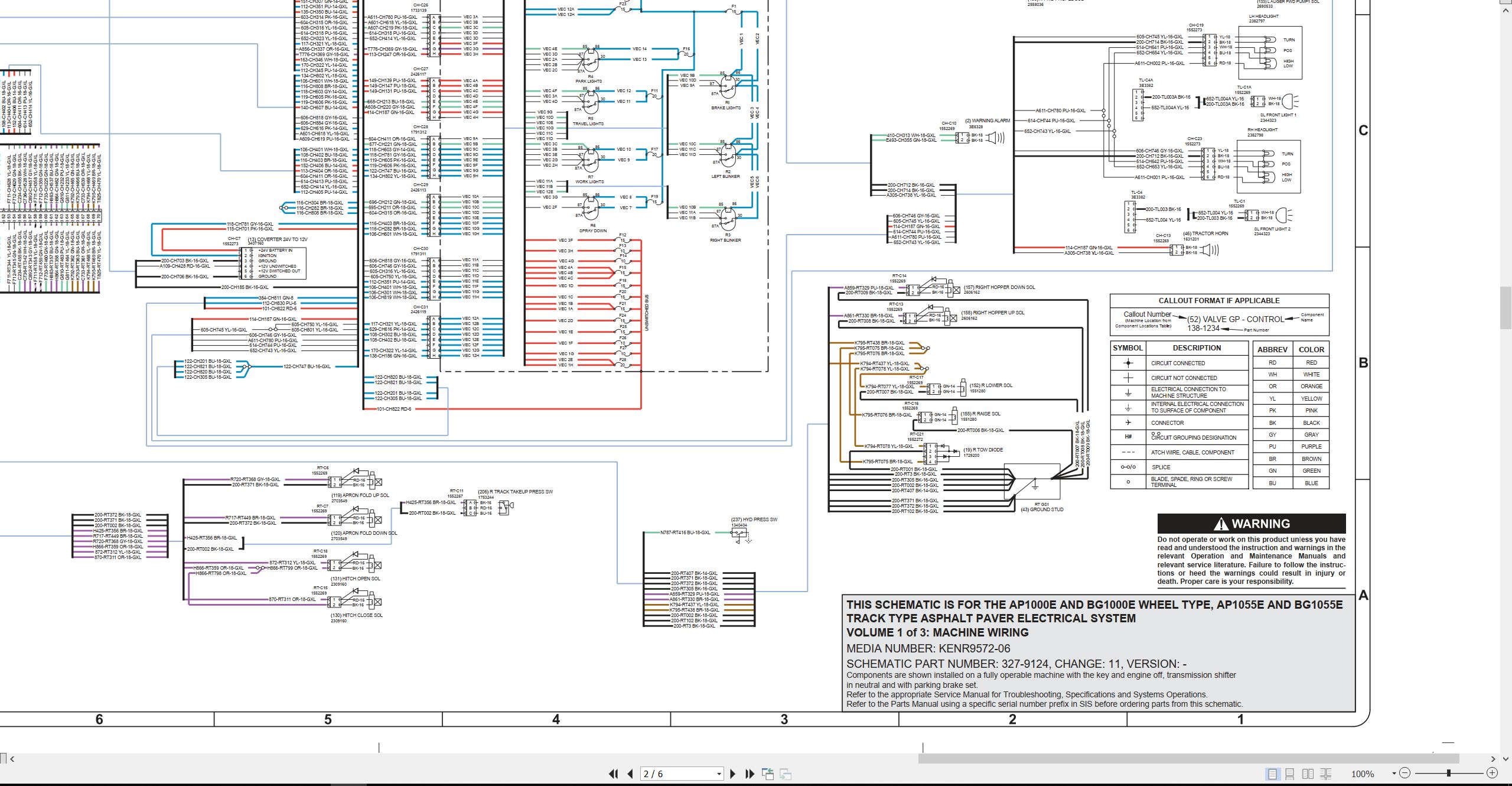Click the previous view icon

(768, 774)
